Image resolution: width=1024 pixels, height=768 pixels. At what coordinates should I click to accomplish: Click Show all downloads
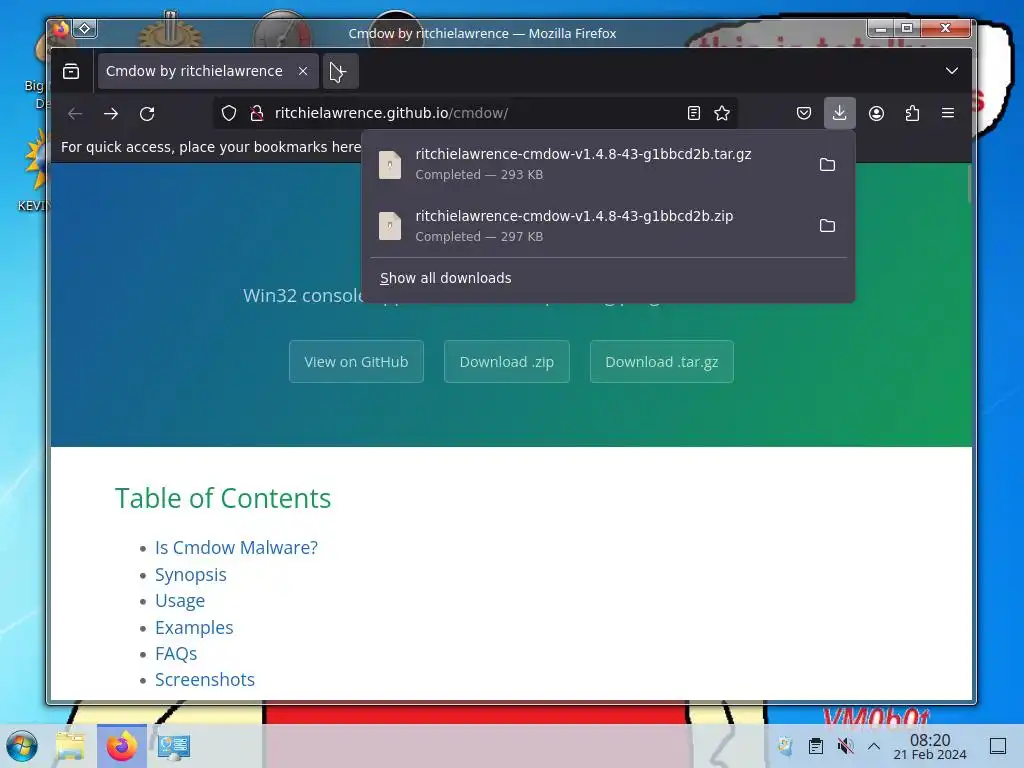click(445, 278)
